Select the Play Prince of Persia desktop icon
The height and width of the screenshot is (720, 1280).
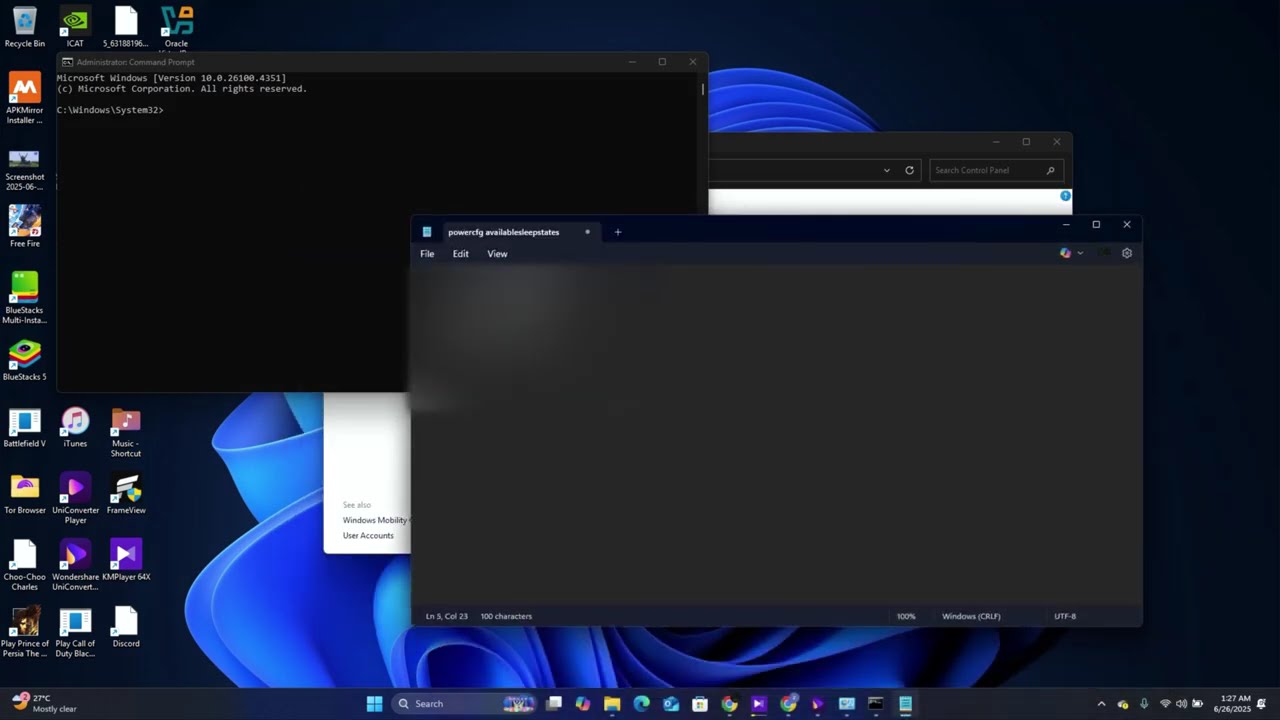tap(24, 632)
